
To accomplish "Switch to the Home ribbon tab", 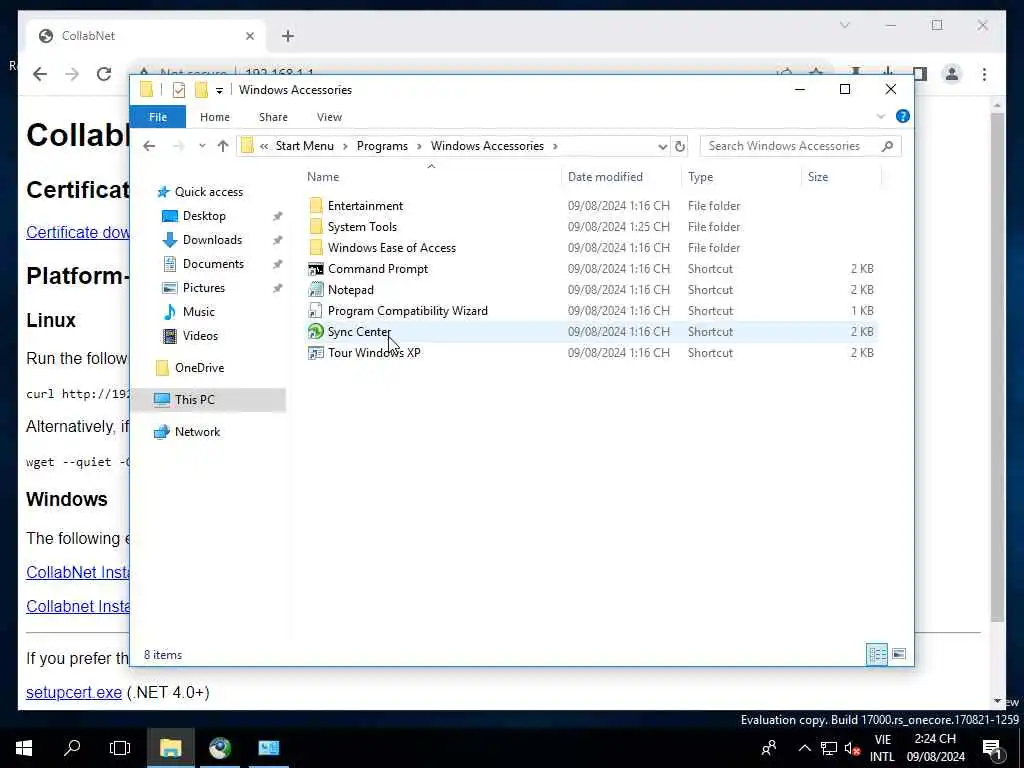I will pos(215,117).
